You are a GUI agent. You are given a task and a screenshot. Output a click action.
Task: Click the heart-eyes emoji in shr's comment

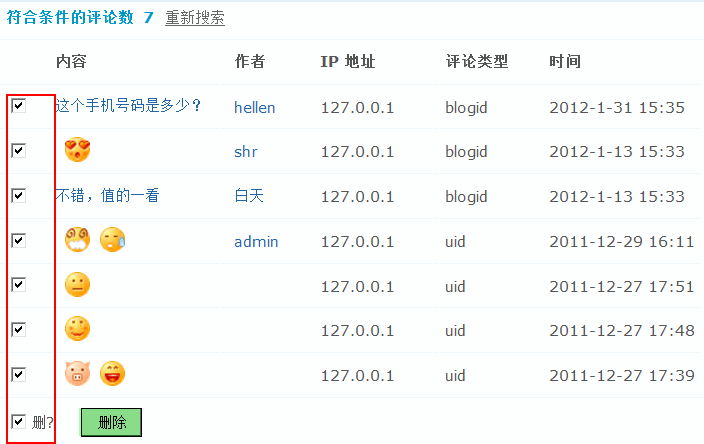pos(77,149)
